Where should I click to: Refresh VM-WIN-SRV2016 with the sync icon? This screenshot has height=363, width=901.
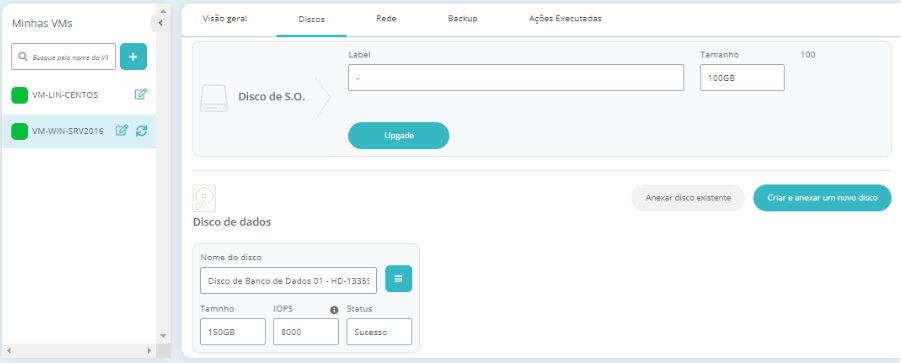click(x=141, y=130)
